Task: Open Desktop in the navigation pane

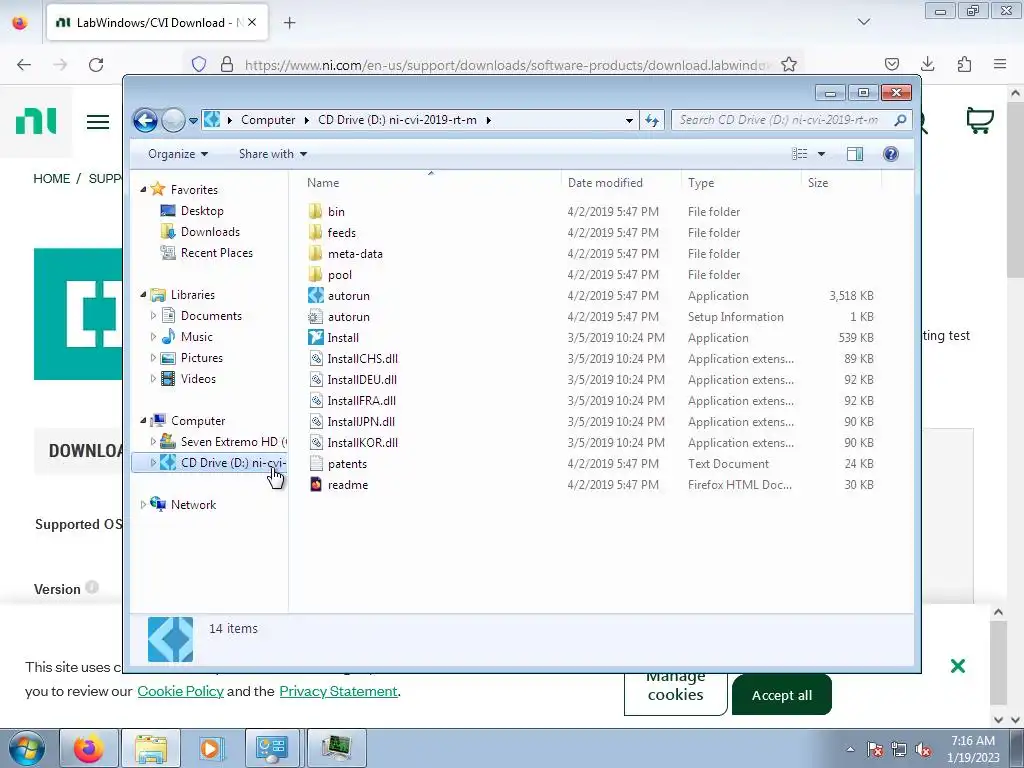Action: click(202, 211)
